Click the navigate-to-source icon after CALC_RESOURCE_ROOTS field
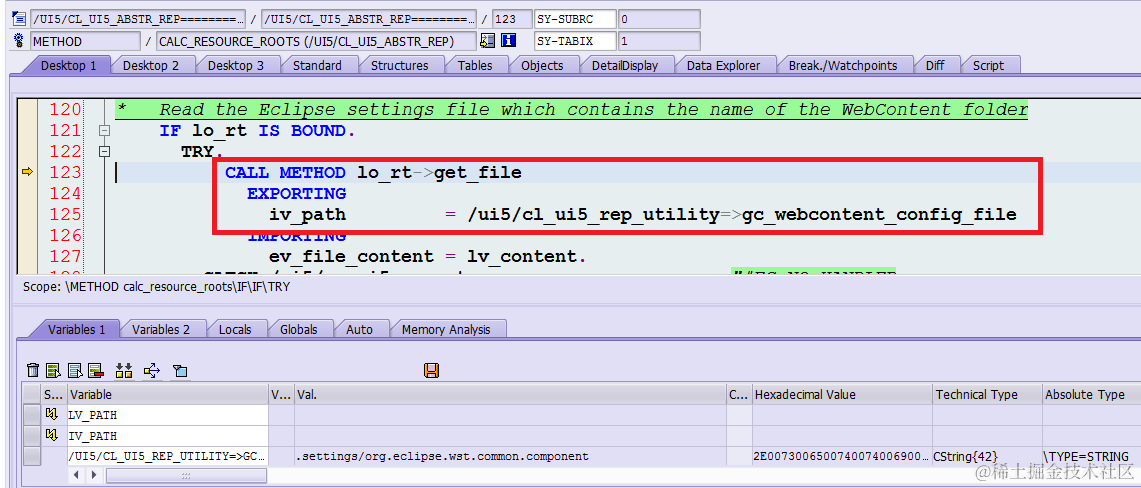This screenshot has height=488, width=1141. pos(488,41)
